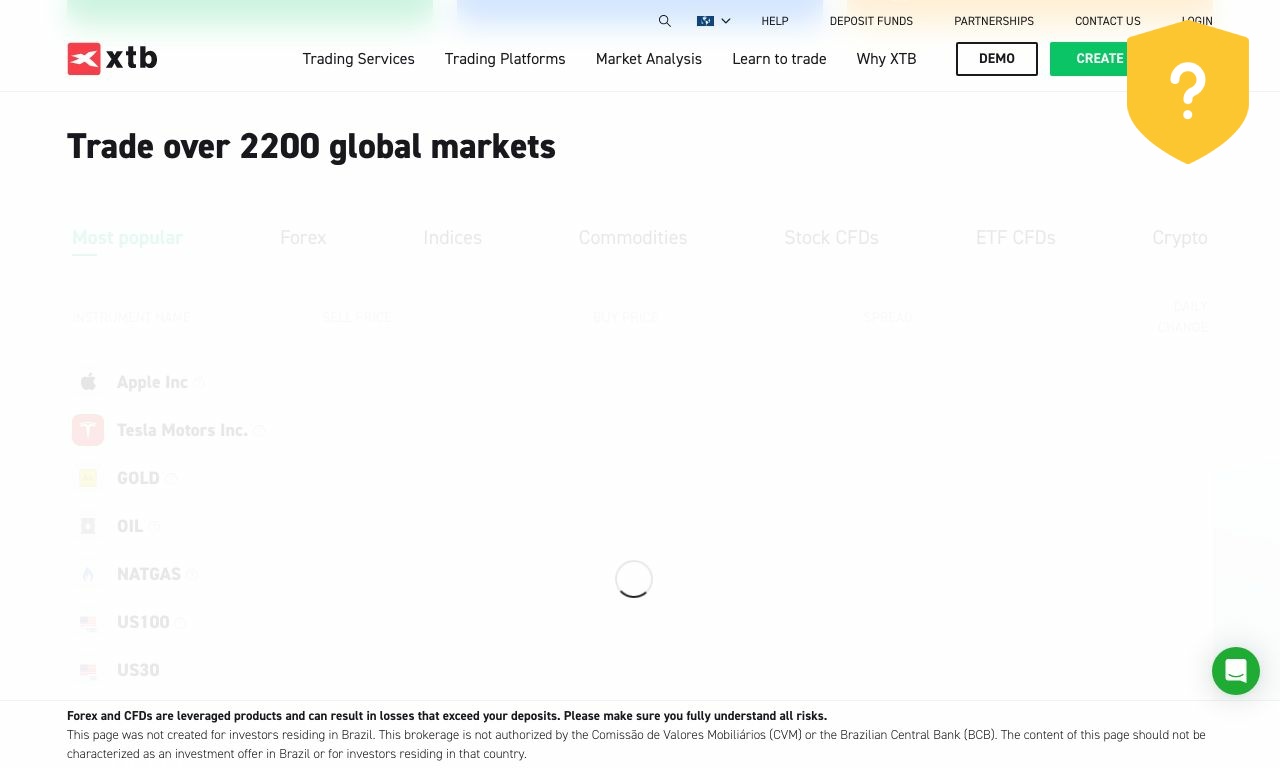Open the green chat widget icon
1280x768 pixels.
click(1236, 671)
